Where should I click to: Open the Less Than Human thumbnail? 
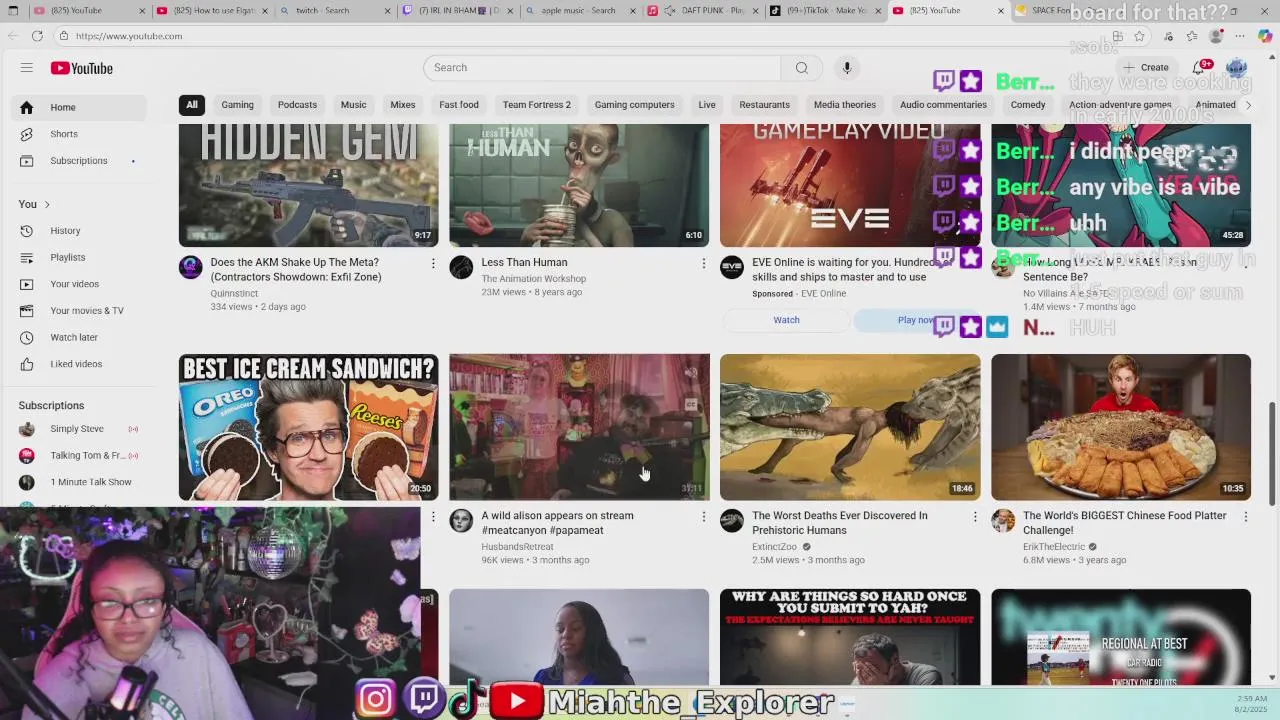579,185
